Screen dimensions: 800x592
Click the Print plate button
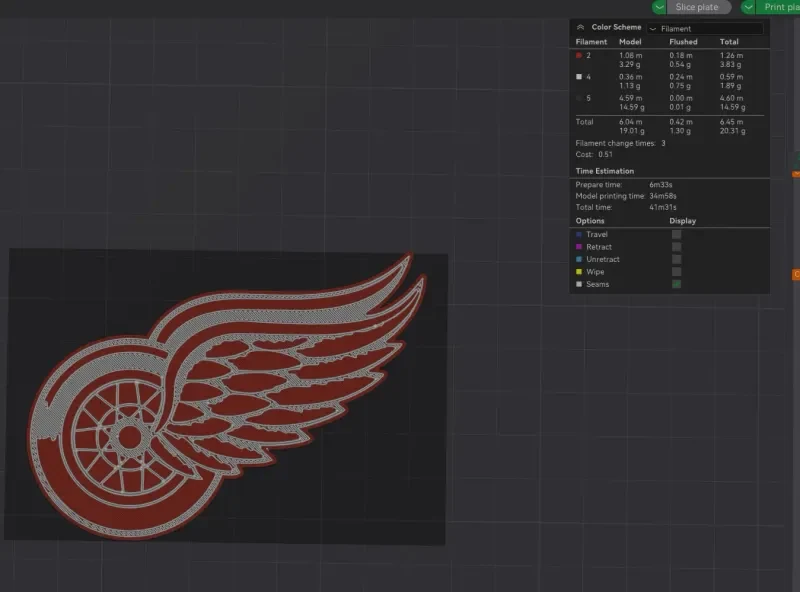click(778, 7)
